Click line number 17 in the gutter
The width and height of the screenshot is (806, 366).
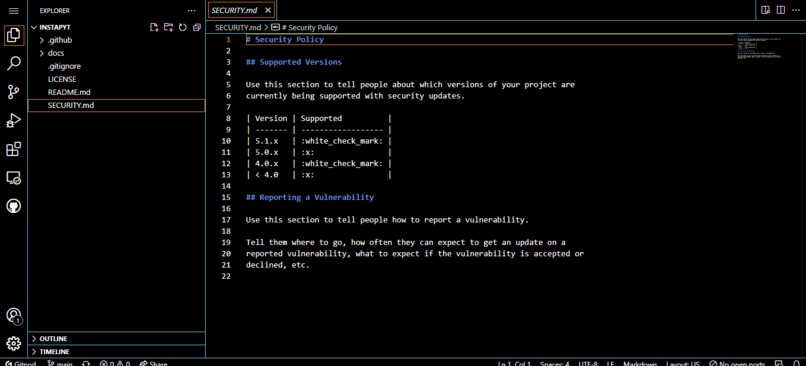[x=226, y=220]
